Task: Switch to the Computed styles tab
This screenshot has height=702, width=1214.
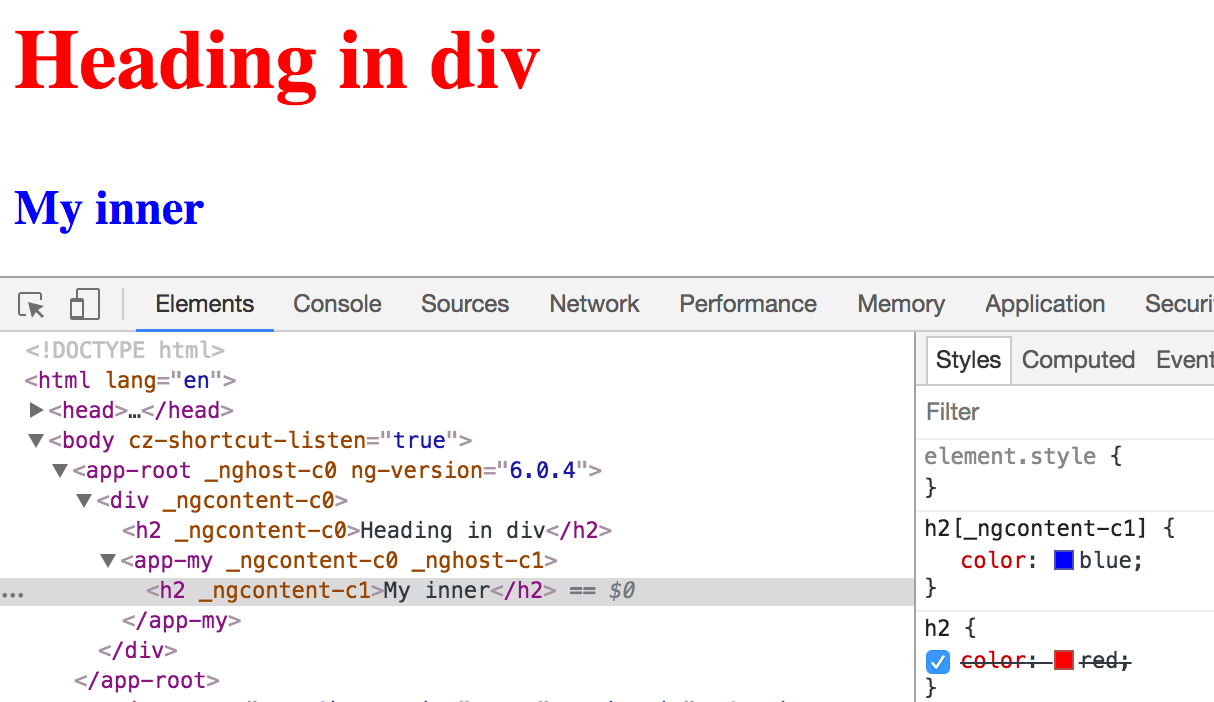Action: (x=1078, y=359)
